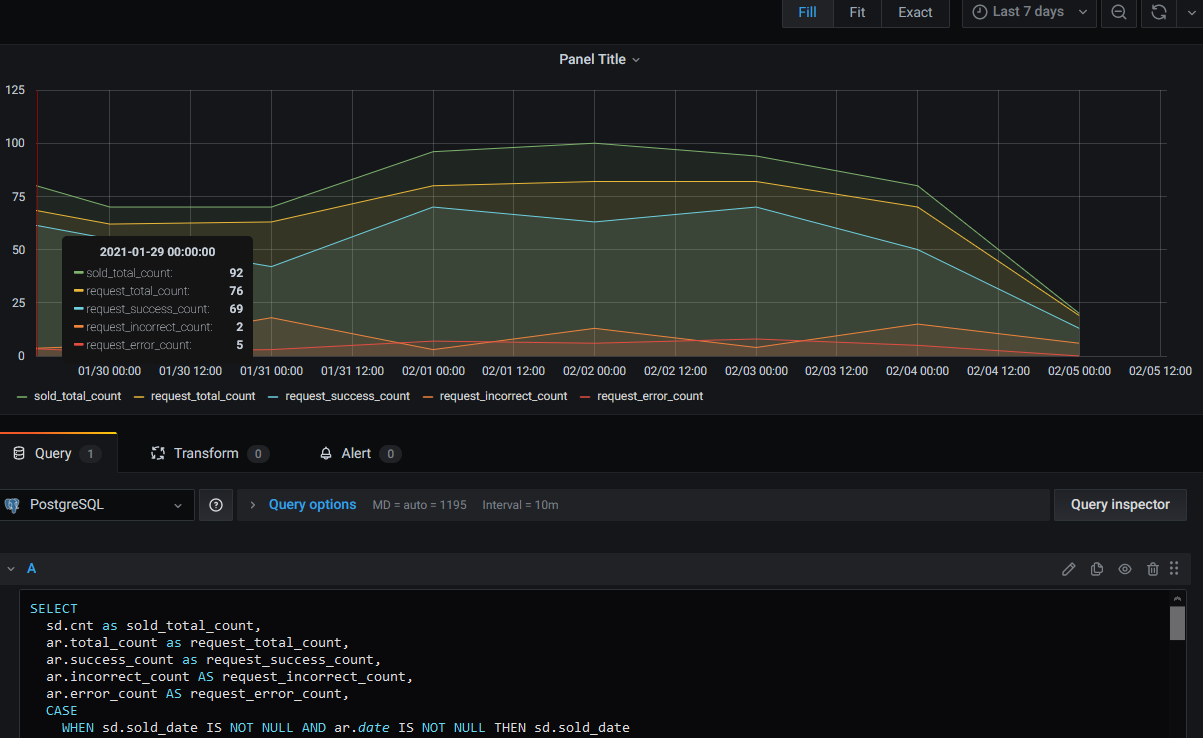1203x738 pixels.
Task: Collapse query A with its chevron
Action: coord(13,568)
